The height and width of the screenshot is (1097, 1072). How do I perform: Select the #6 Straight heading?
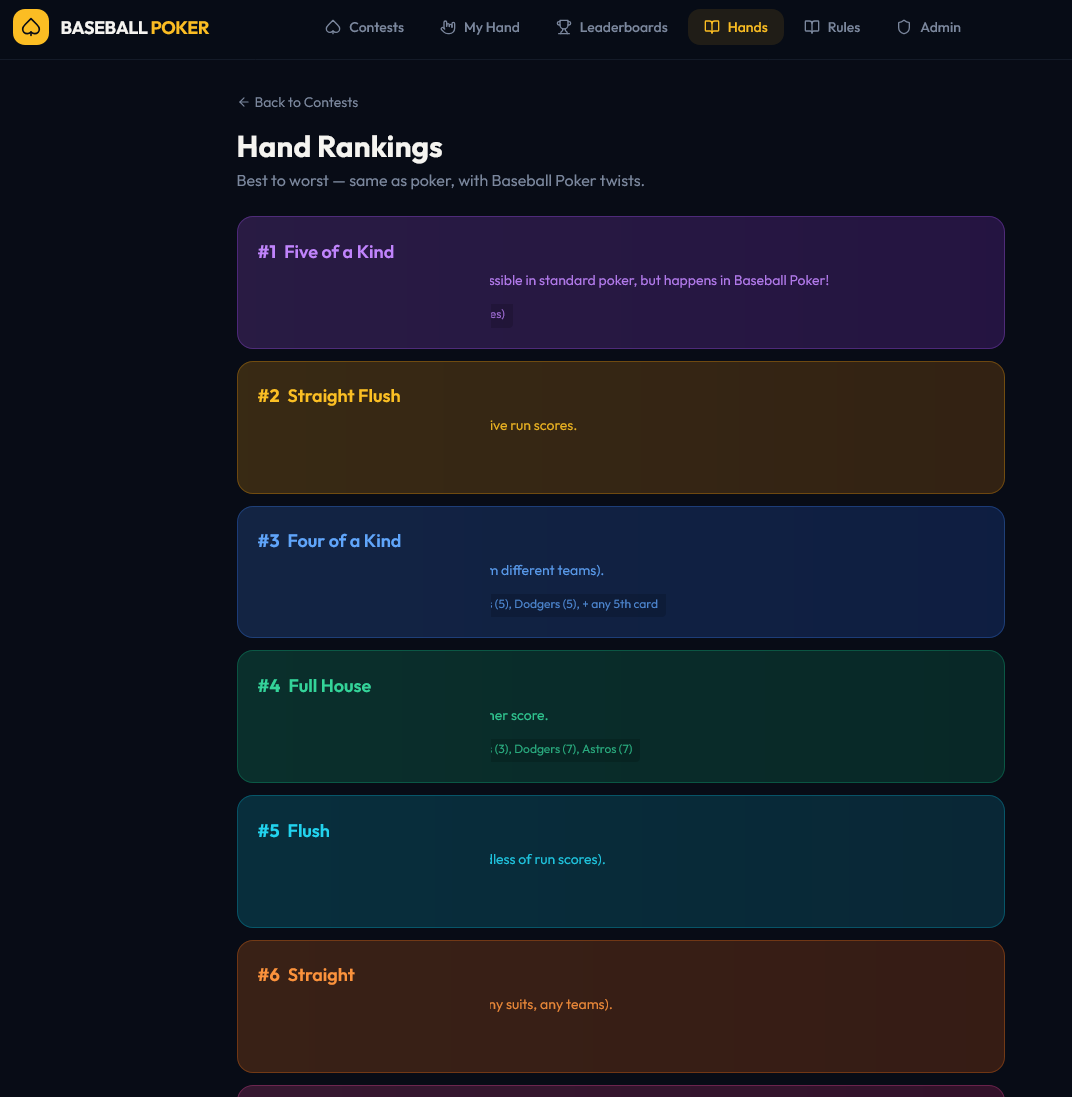pos(306,975)
